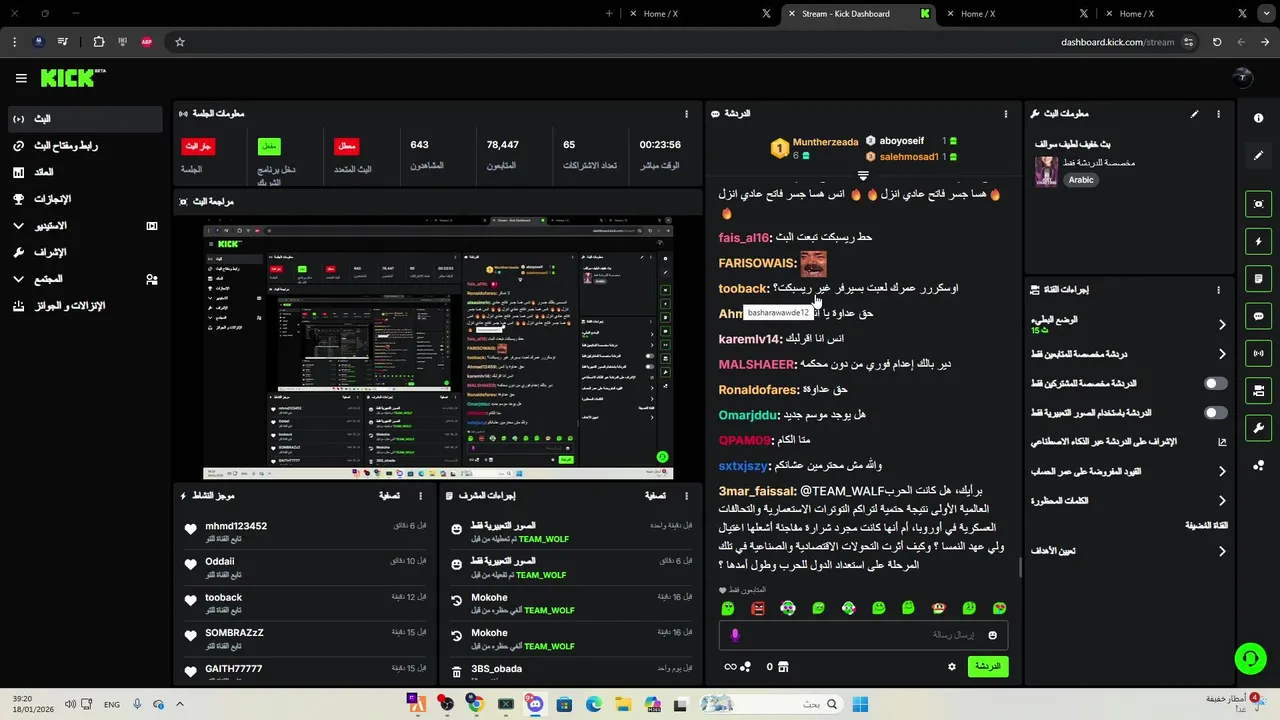Click the stream preview thumbnail
Viewport: 1280px width, 720px height.
438,348
